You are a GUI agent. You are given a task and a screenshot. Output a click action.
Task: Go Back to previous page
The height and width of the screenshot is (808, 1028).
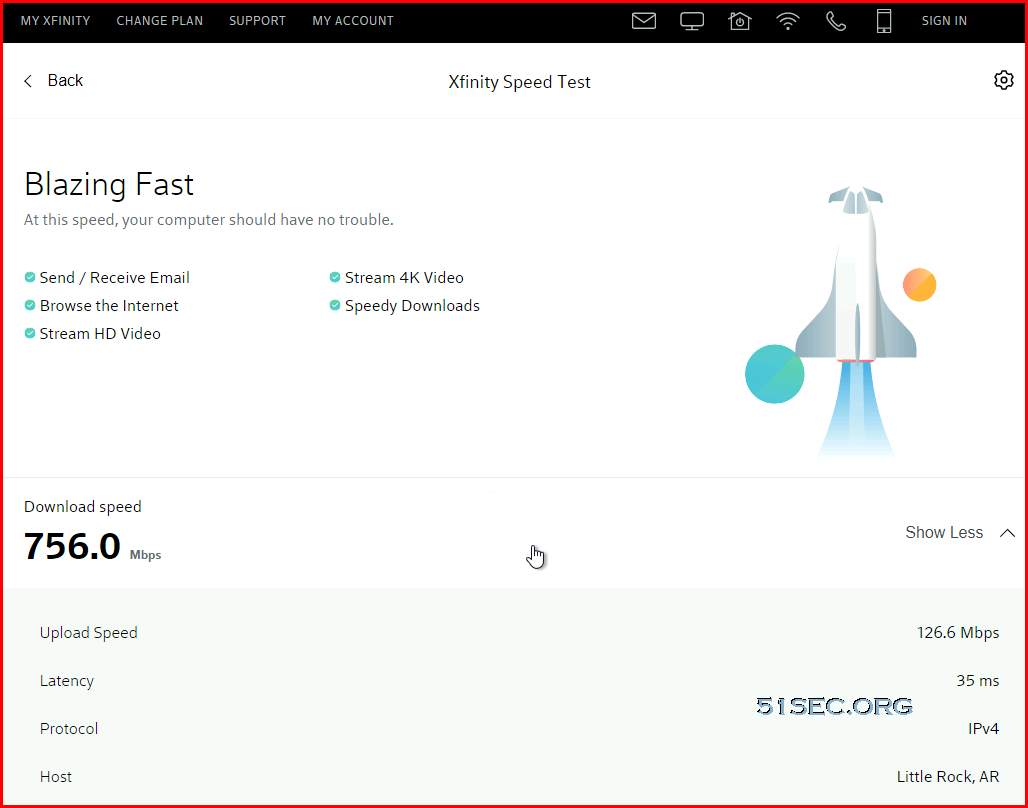tap(65, 81)
